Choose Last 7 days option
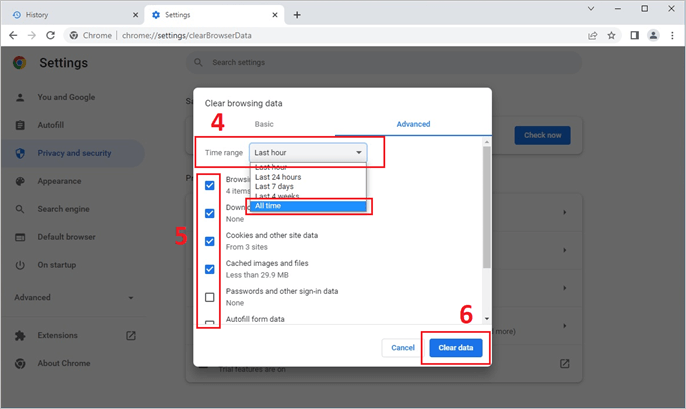Screen dimensions: 686x409 [x=274, y=187]
